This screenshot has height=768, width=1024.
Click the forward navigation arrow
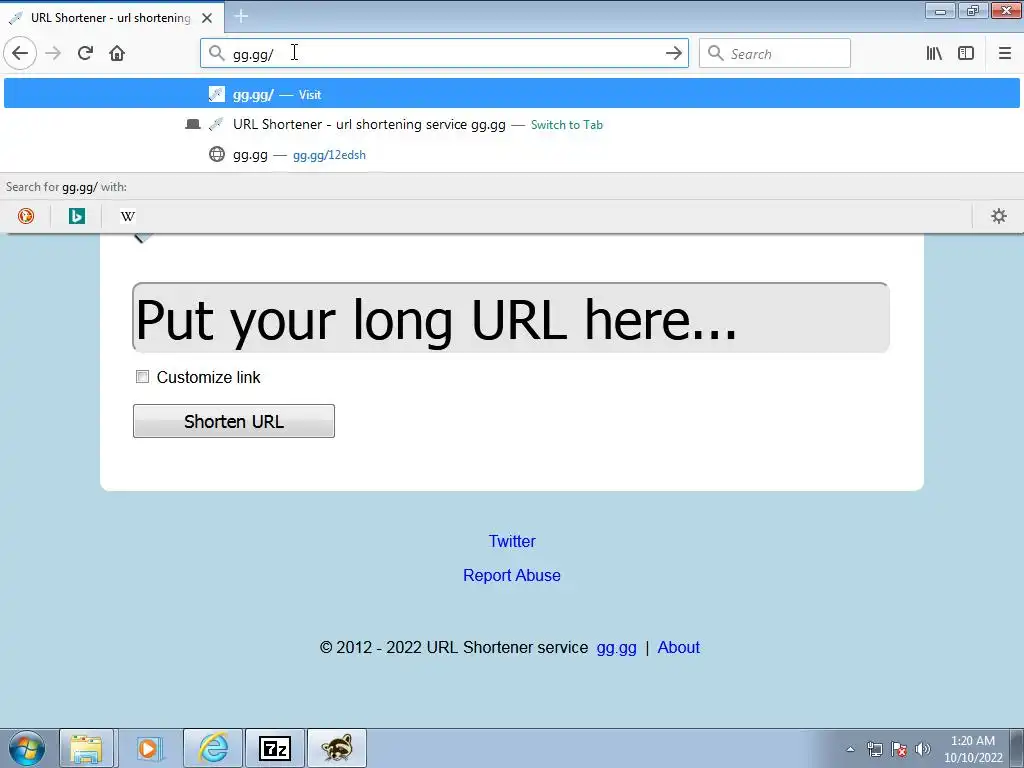click(53, 53)
